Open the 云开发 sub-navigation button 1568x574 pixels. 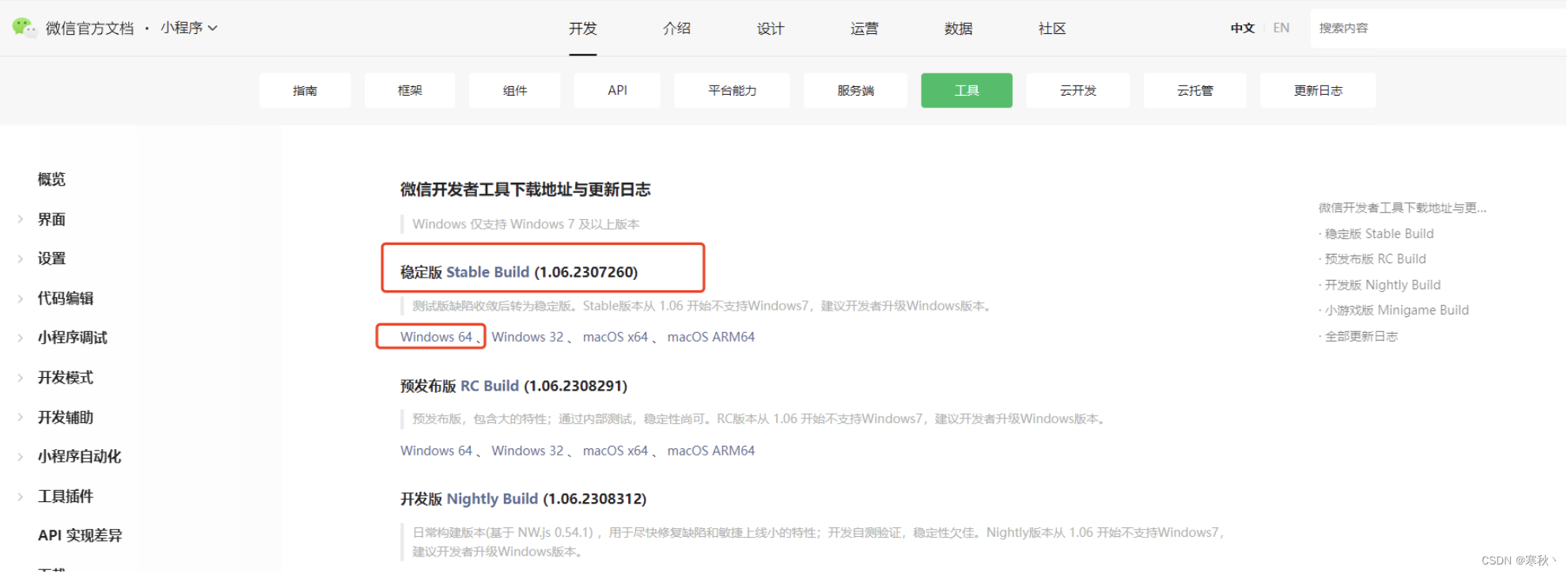click(1078, 90)
